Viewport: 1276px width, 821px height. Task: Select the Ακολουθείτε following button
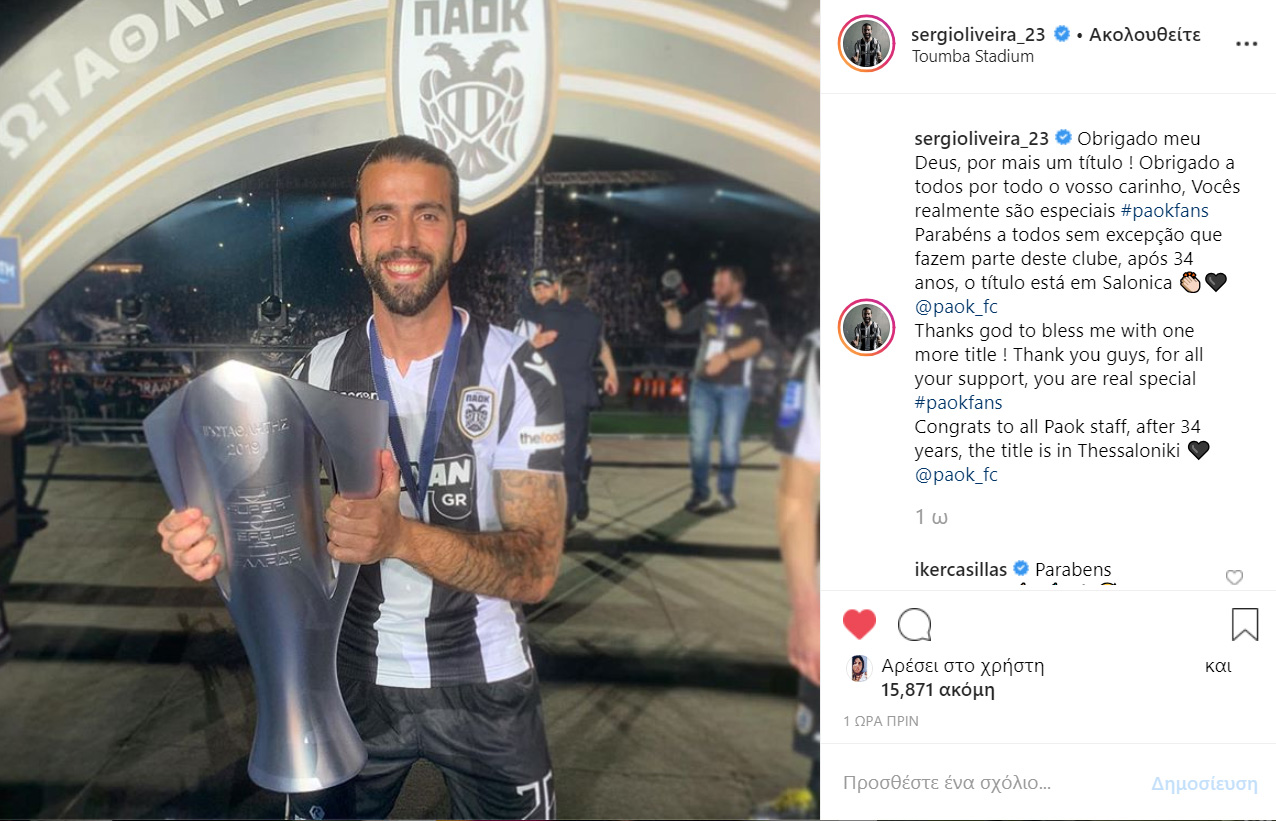[1145, 34]
